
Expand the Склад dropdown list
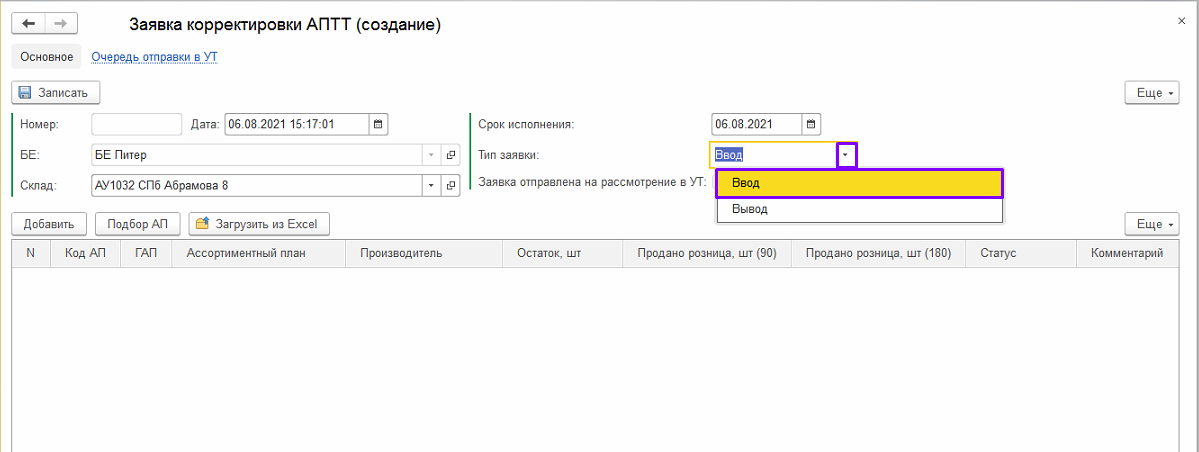pyautogui.click(x=431, y=185)
